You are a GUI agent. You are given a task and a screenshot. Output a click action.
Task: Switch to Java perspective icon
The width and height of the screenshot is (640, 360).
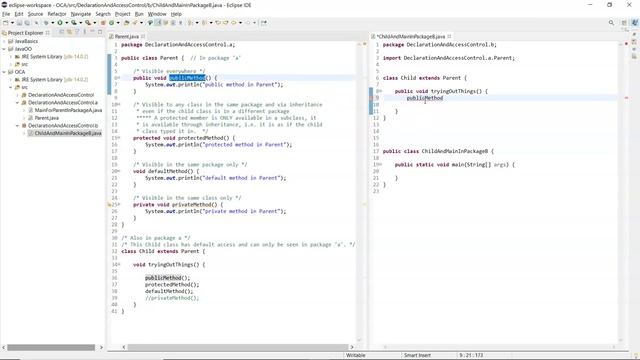[x=634, y=23]
